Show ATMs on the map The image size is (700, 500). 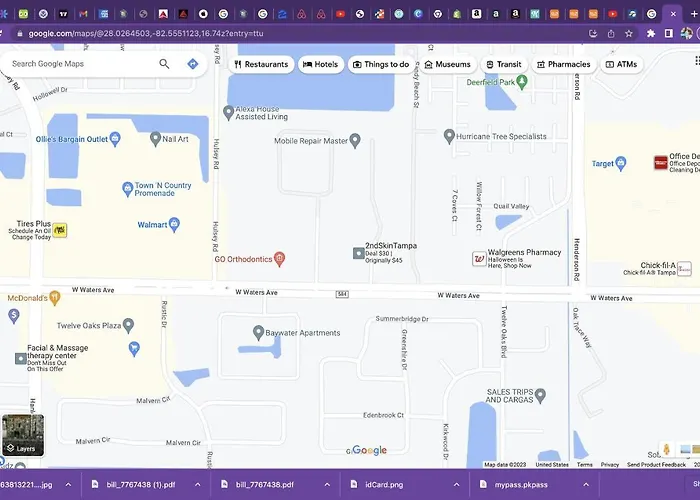tap(621, 64)
